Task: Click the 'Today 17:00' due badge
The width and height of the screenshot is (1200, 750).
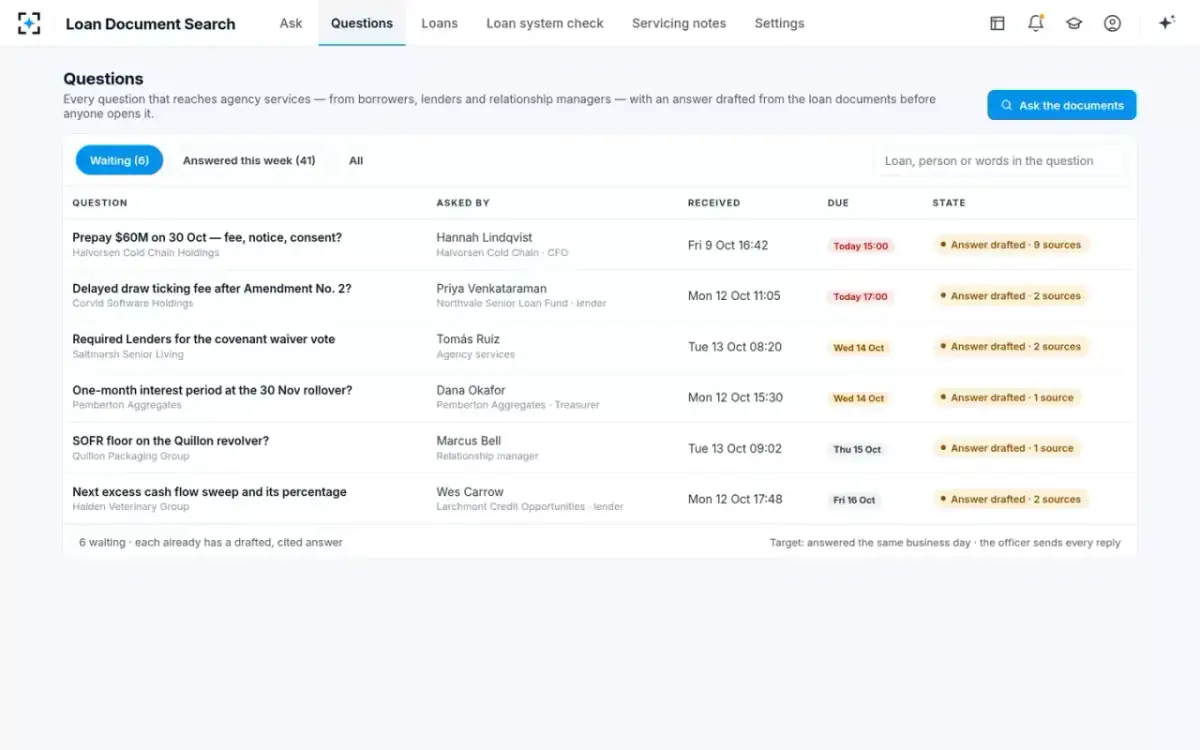Action: [860, 296]
